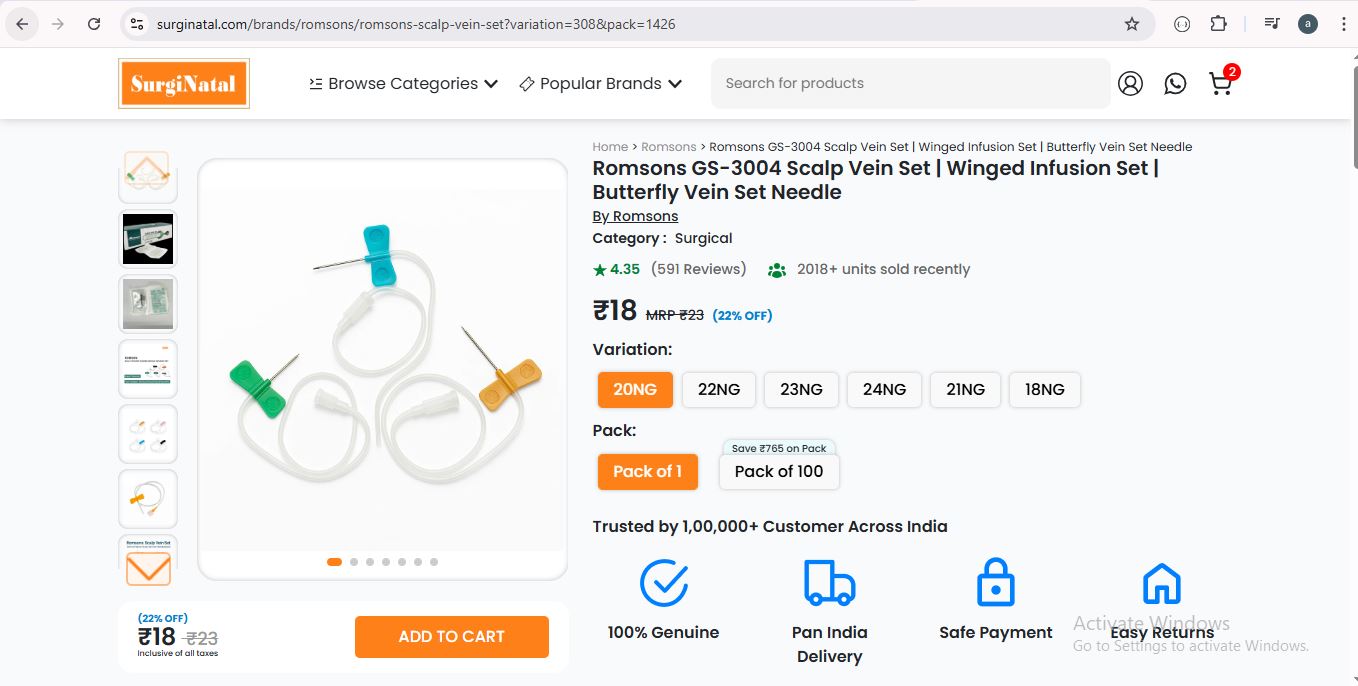Open Popular Brands dropdown
Image resolution: width=1358 pixels, height=686 pixels.
[x=601, y=84]
